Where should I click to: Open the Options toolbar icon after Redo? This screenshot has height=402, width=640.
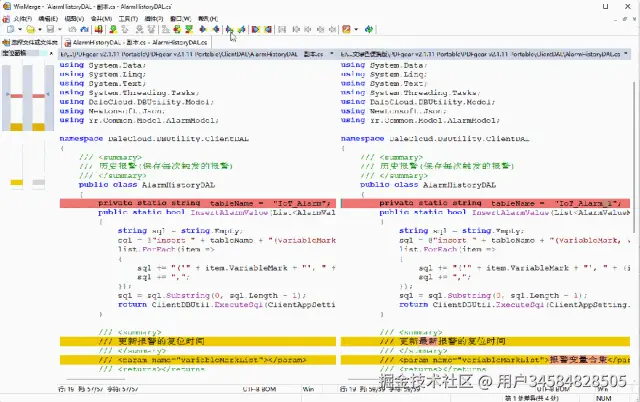pos(98,29)
